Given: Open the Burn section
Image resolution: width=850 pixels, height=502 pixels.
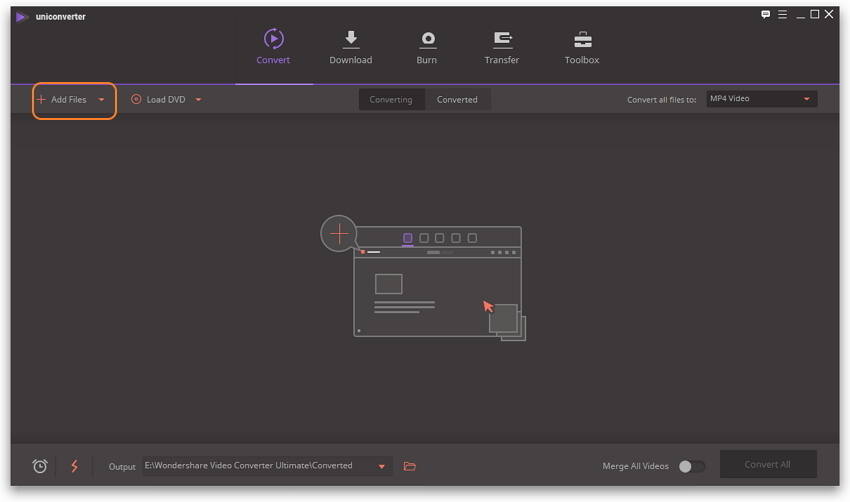Looking at the screenshot, I should (x=427, y=47).
